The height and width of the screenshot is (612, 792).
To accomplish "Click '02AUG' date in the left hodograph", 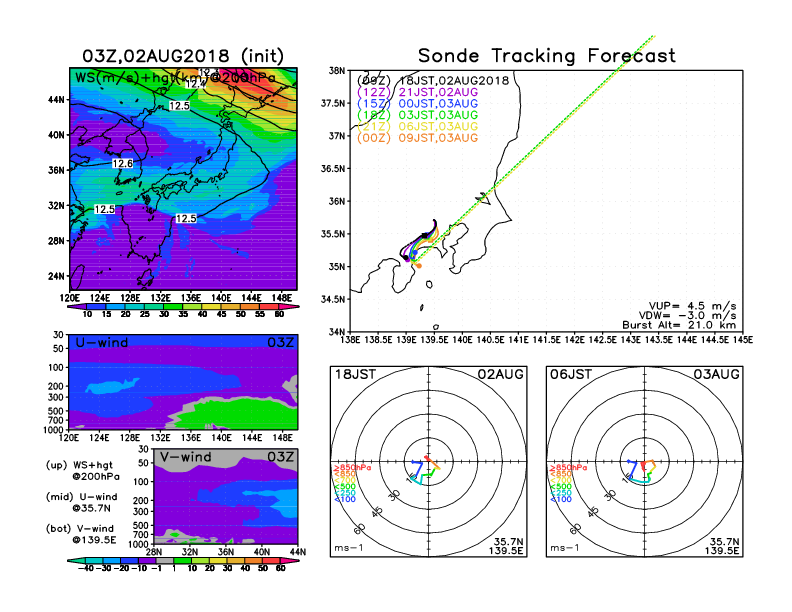I will click(x=501, y=375).
